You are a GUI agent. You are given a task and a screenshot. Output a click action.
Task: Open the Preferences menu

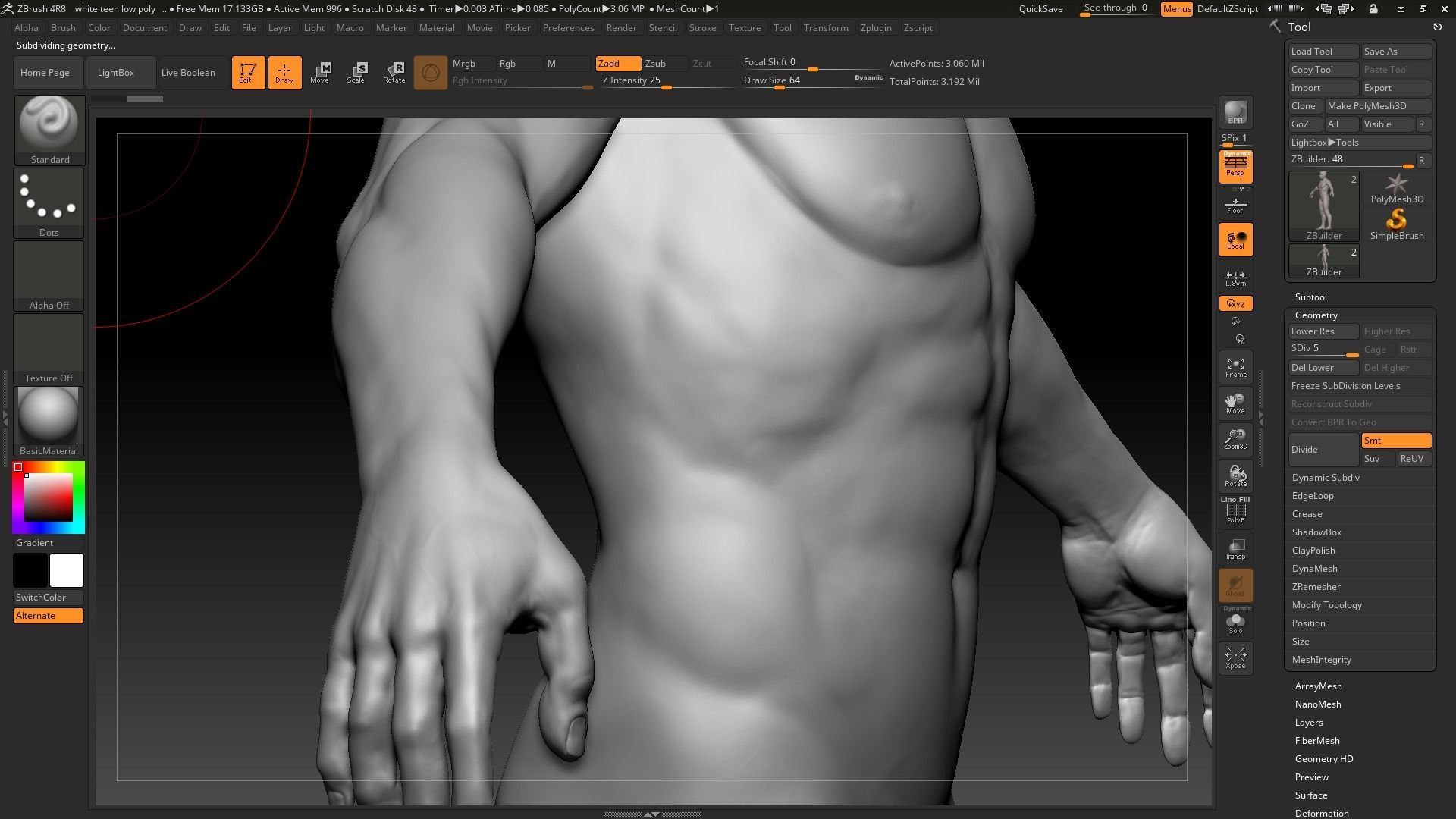coord(568,28)
